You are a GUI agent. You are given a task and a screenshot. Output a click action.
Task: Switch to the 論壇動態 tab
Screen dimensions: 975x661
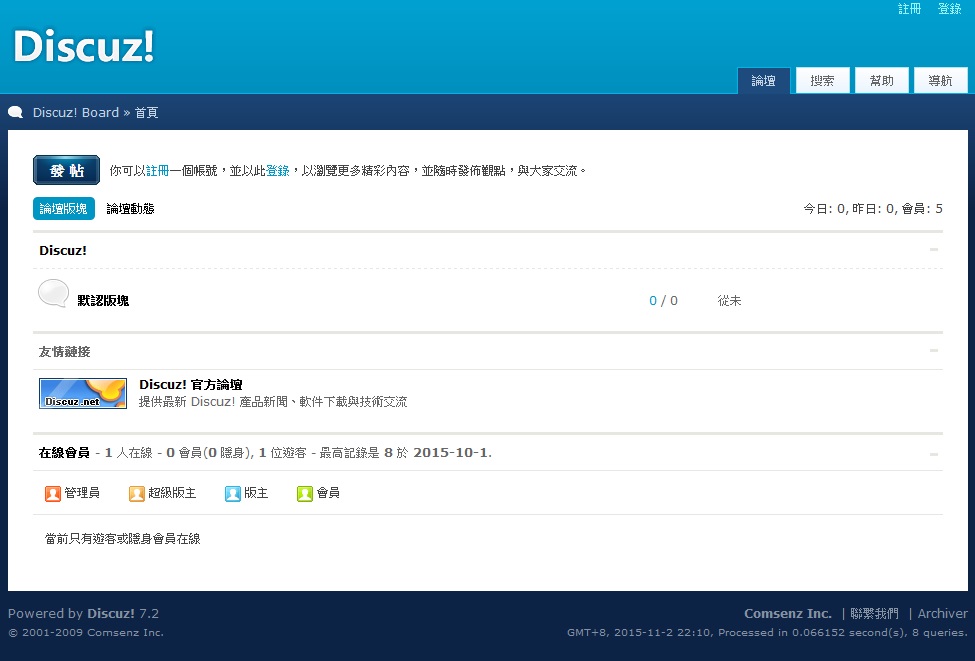coord(130,208)
